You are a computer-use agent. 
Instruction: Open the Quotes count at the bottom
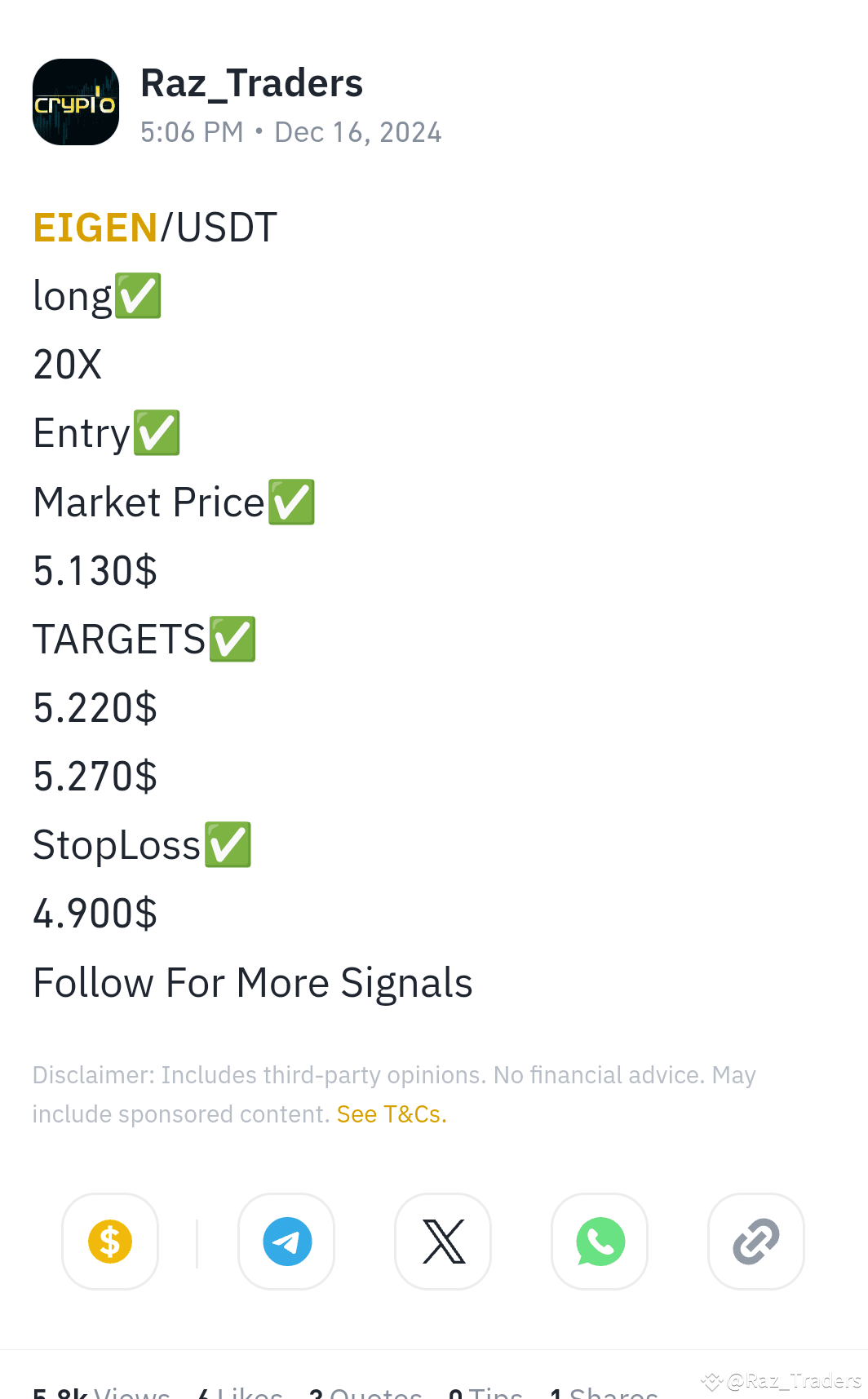[365, 1392]
